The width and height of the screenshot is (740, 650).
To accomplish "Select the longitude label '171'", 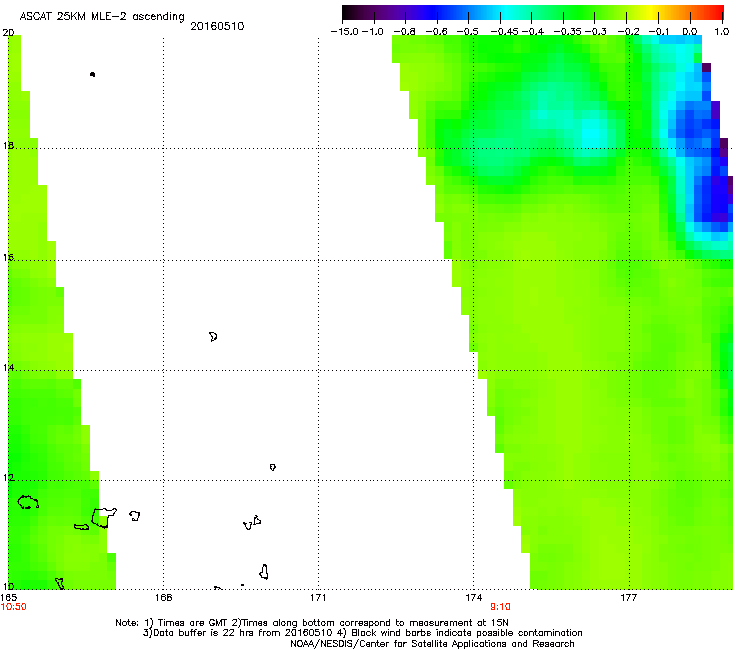I will pos(318,598).
